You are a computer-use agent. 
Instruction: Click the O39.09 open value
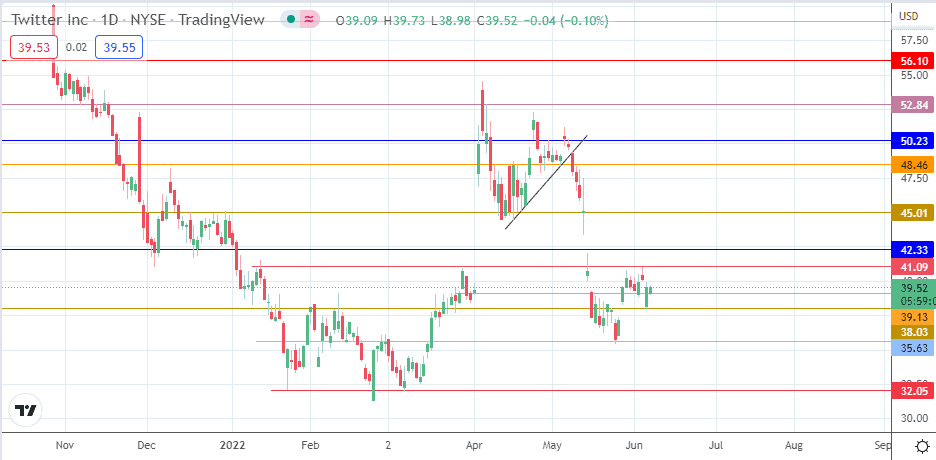358,21
